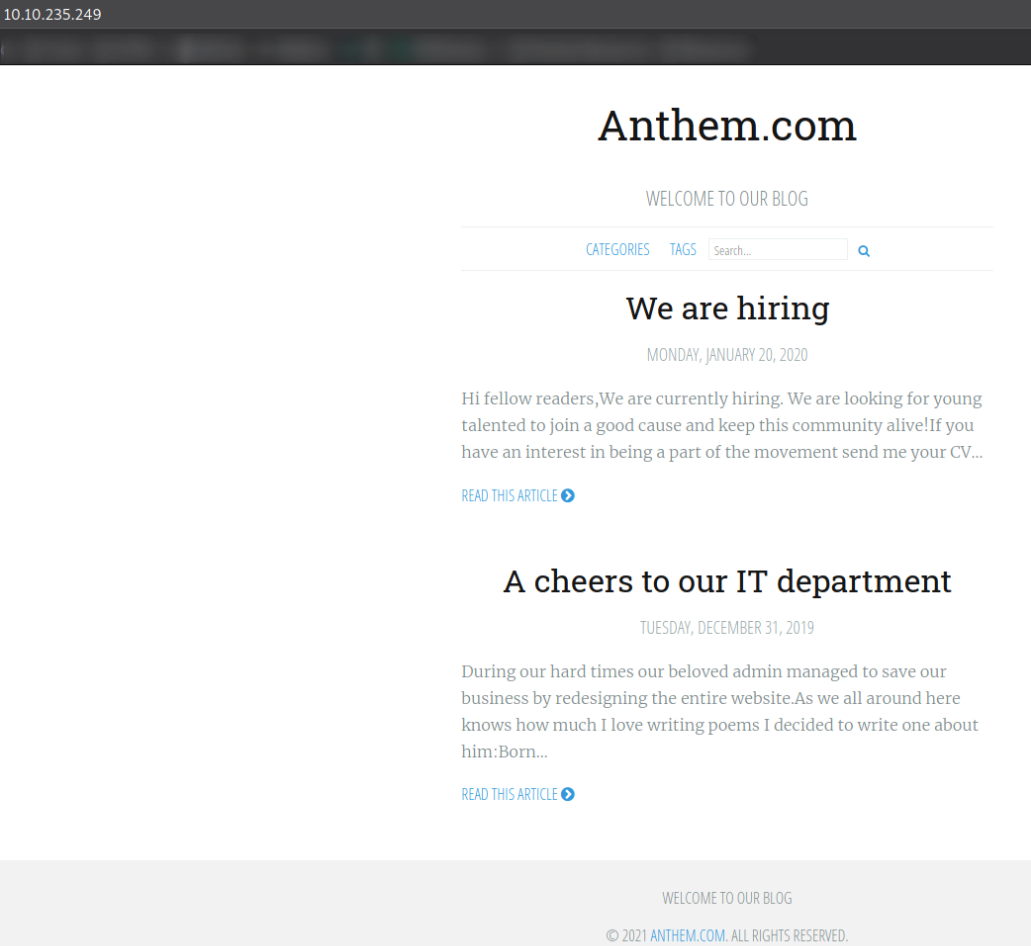Screen dimensions: 1031x946
Task: Open 'A cheers to our IT department' title
Action: coord(727,581)
